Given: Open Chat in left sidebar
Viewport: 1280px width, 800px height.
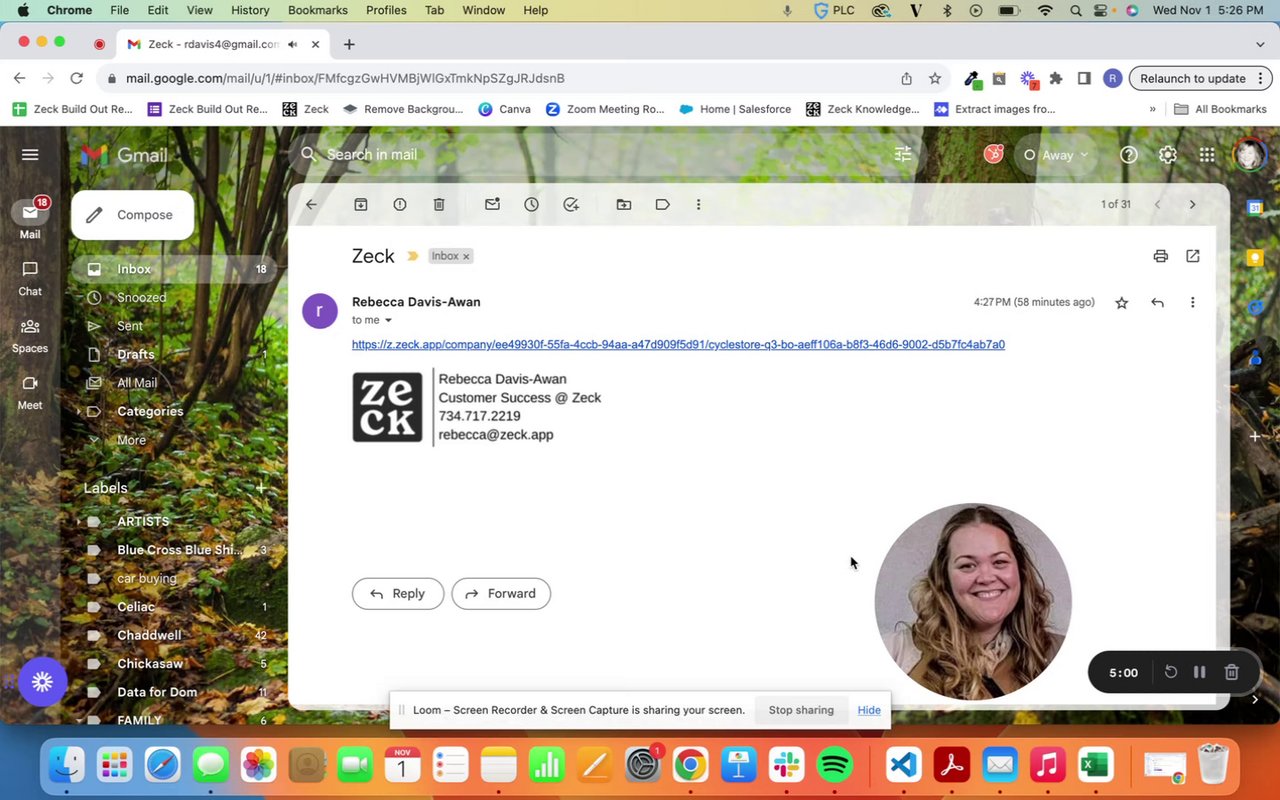Looking at the screenshot, I should pos(30,279).
